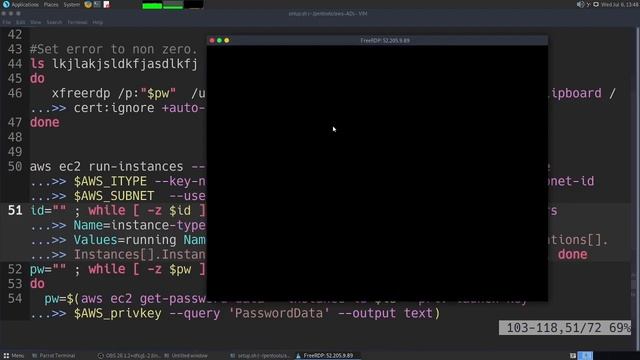Image resolution: width=640 pixels, height=360 pixels.
Task: Open the terminal Help menu
Action: point(98,22)
